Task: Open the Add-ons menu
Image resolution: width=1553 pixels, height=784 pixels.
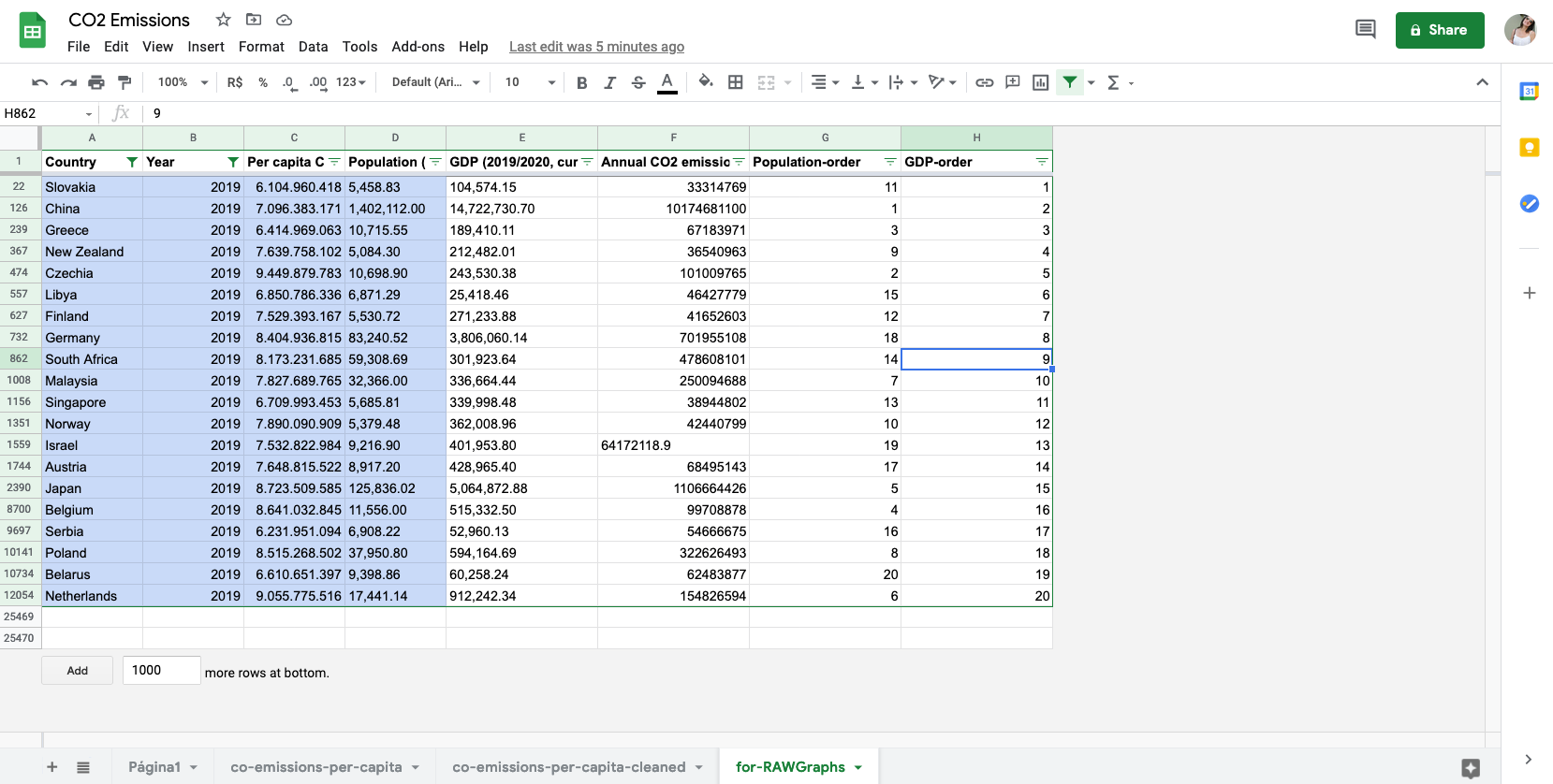Action: pos(418,47)
